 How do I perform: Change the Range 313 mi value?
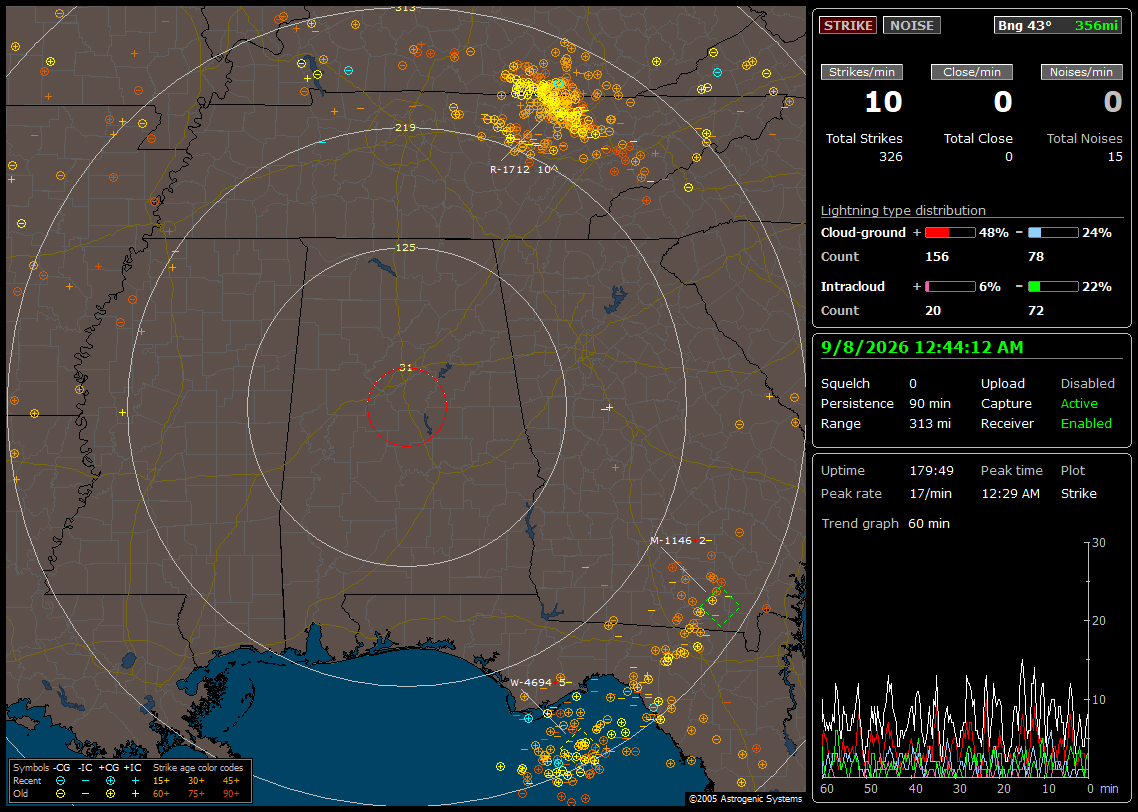point(930,424)
